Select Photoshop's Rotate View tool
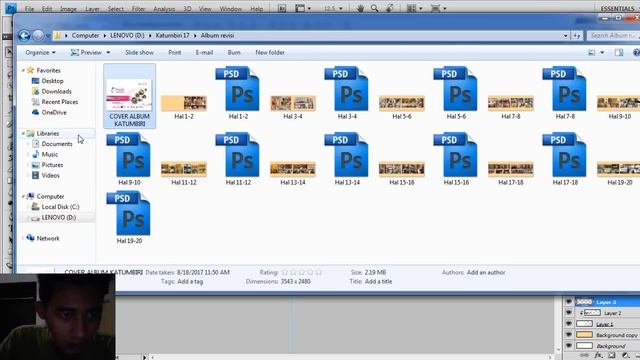640x360 pixels. [x=390, y=8]
